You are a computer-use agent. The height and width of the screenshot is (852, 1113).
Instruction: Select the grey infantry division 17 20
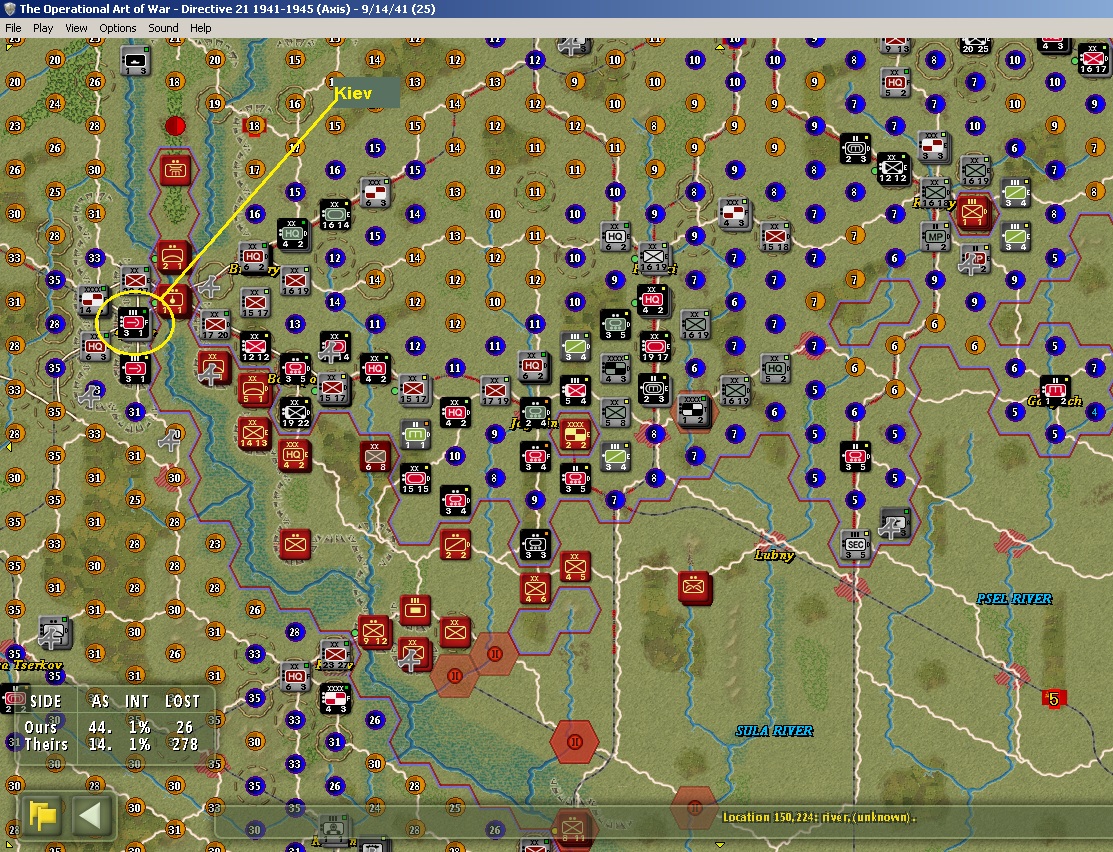pyautogui.click(x=214, y=325)
